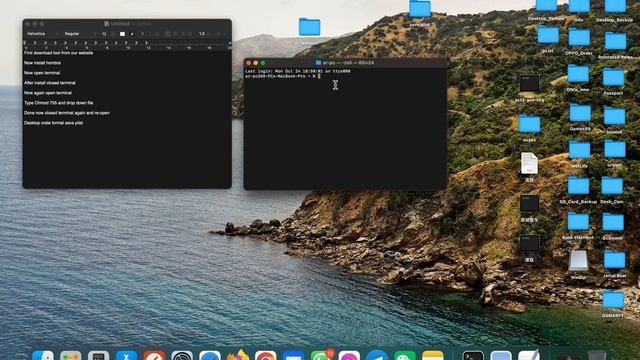Zoom the Terminal window with the green button
The height and width of the screenshot is (360, 640).
[263, 63]
